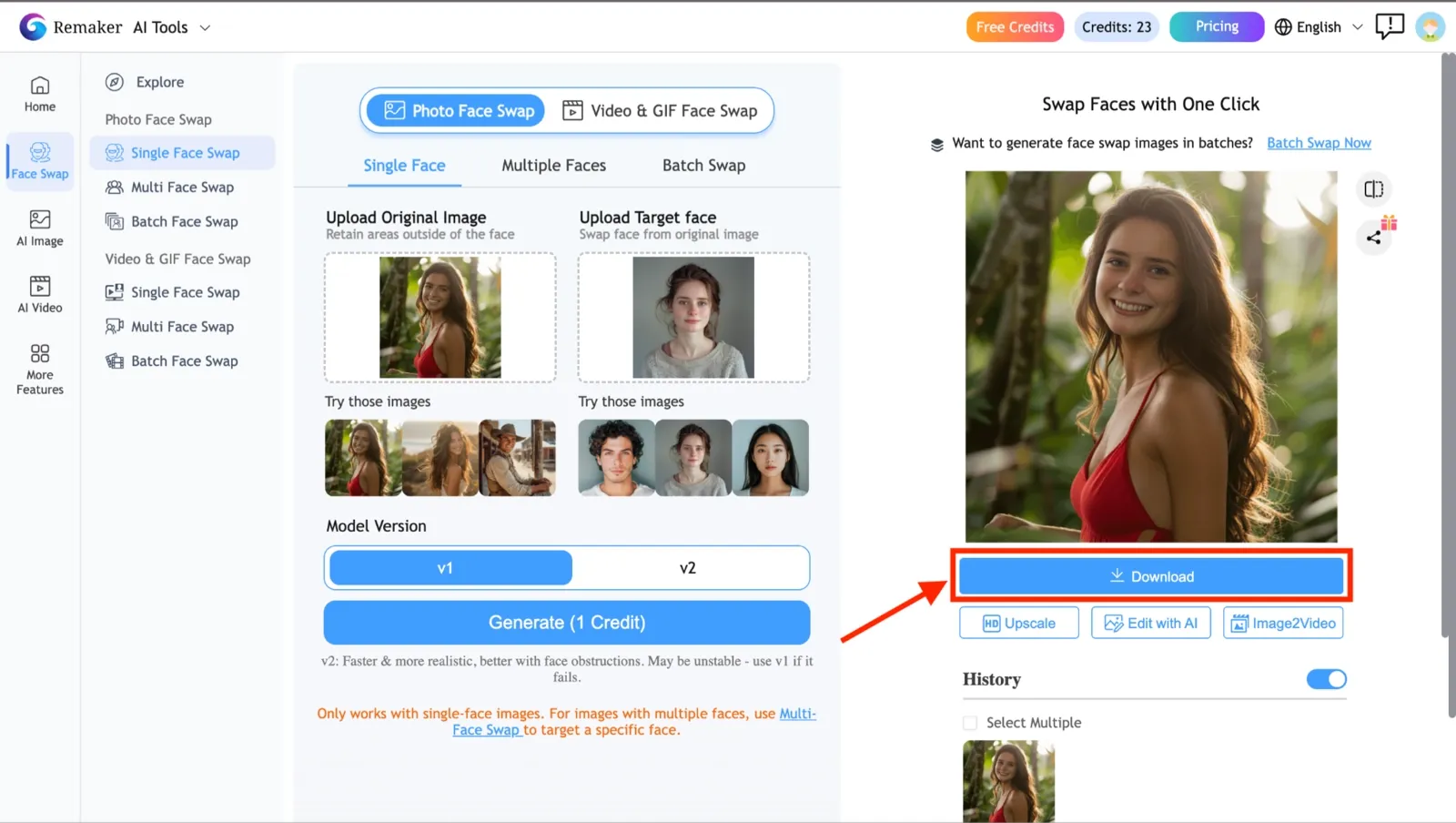The image size is (1456, 823).
Task: Select Face Swap in left sidebar
Action: click(x=40, y=161)
